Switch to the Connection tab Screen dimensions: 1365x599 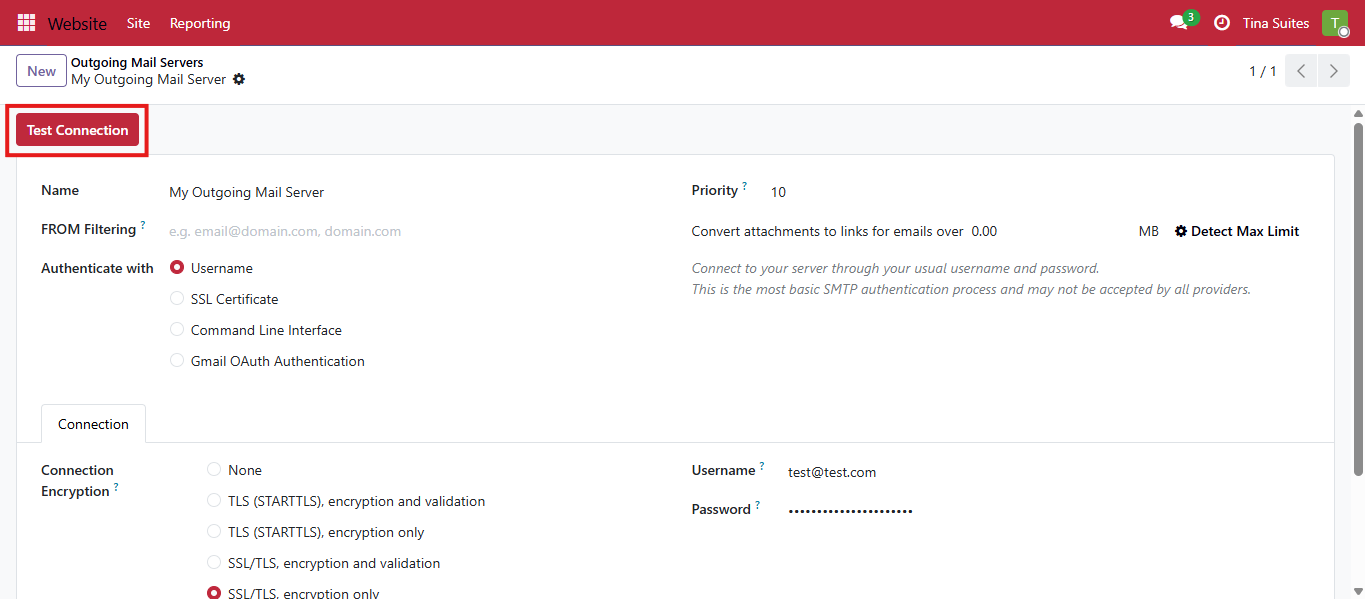click(x=93, y=424)
